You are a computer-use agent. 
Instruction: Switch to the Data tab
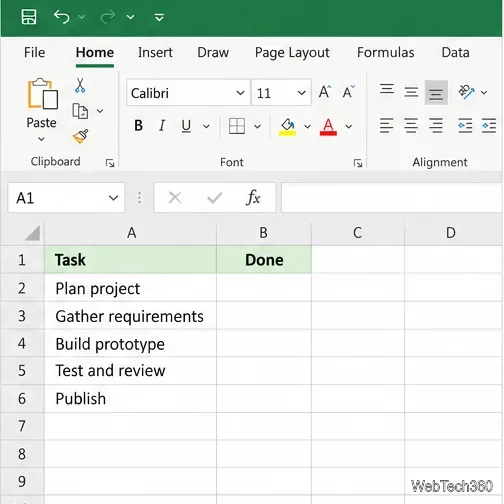455,53
